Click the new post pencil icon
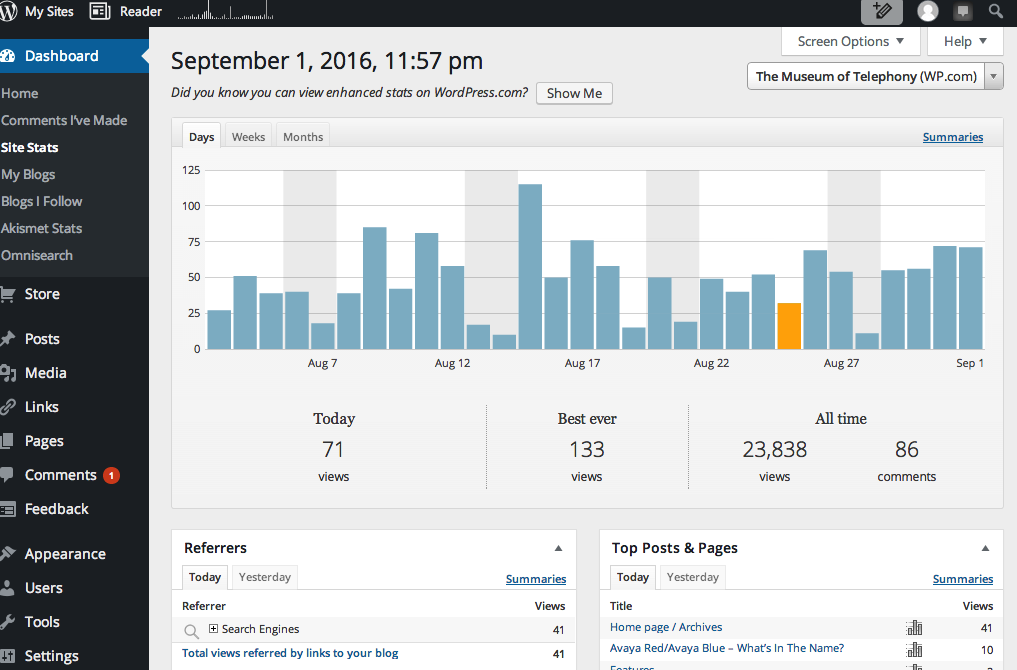The image size is (1017, 670). tap(882, 12)
